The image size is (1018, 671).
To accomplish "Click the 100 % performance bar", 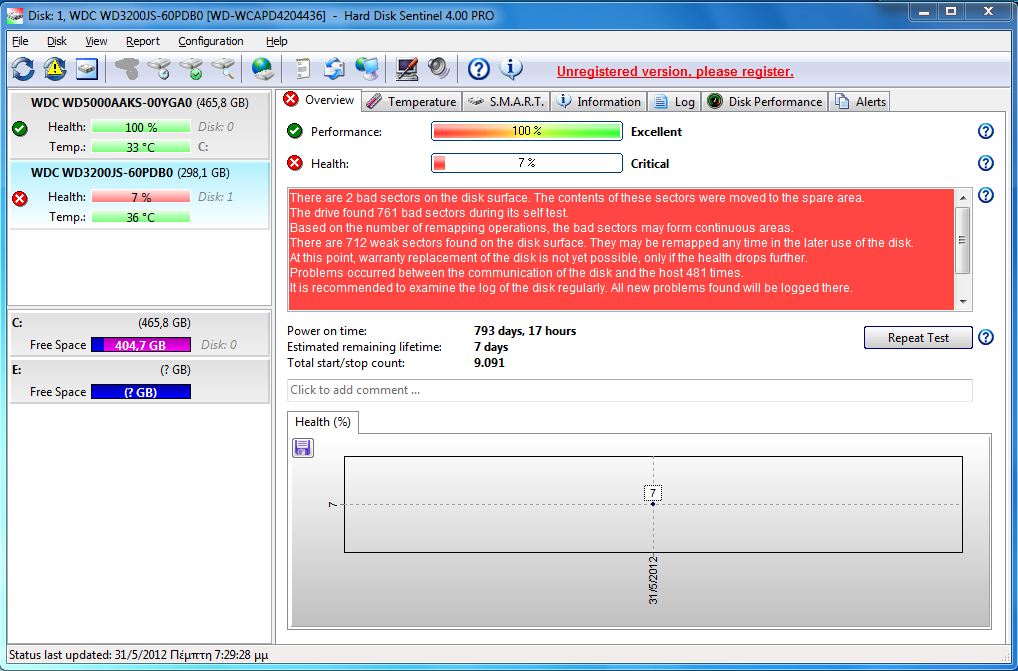I will point(527,131).
